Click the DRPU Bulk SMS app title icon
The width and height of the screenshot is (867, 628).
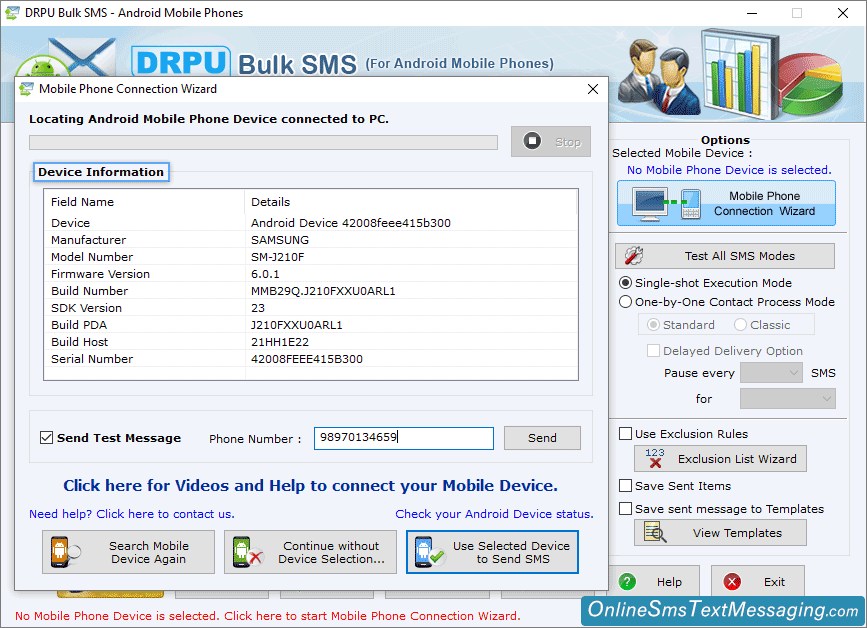[12, 13]
